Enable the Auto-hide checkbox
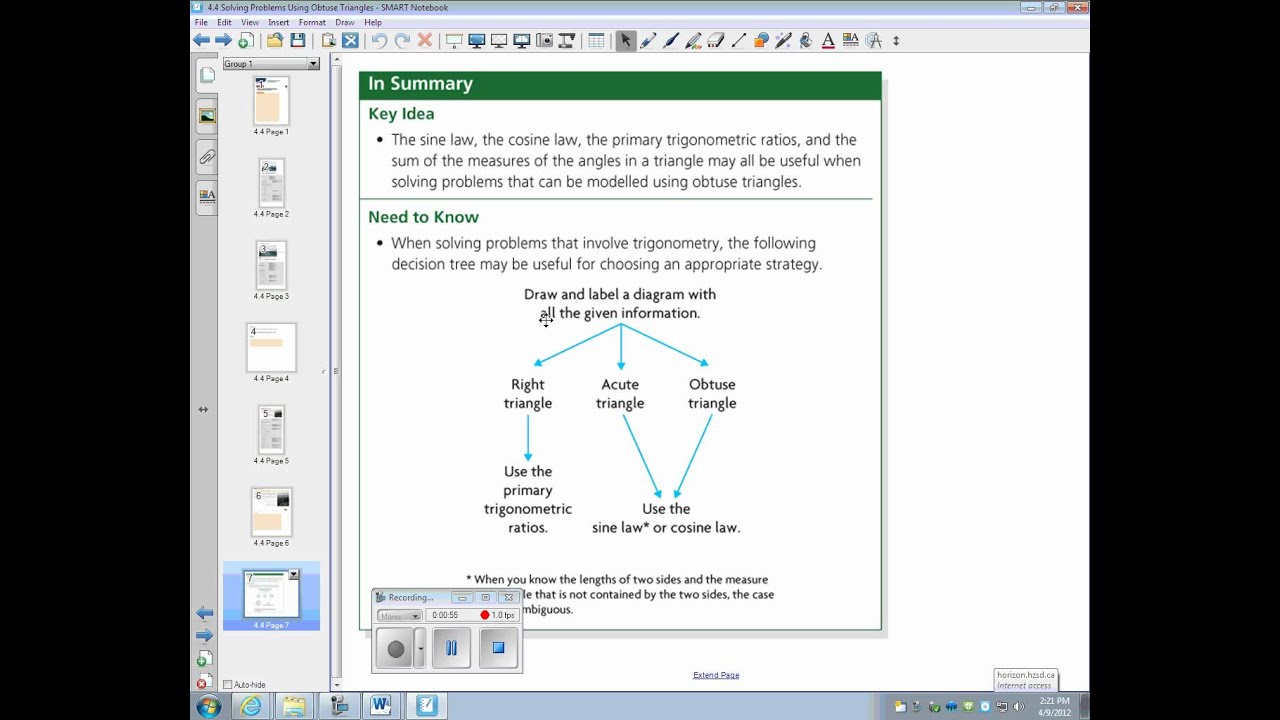This screenshot has height=720, width=1280. [228, 685]
